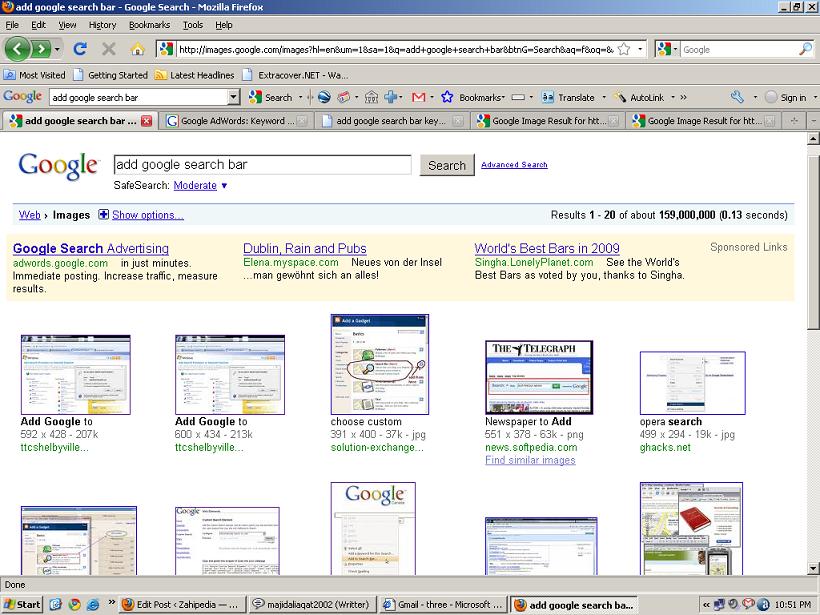Switch to the Google AdWords: Keyword tab
The height and width of the screenshot is (615, 820).
[x=237, y=121]
